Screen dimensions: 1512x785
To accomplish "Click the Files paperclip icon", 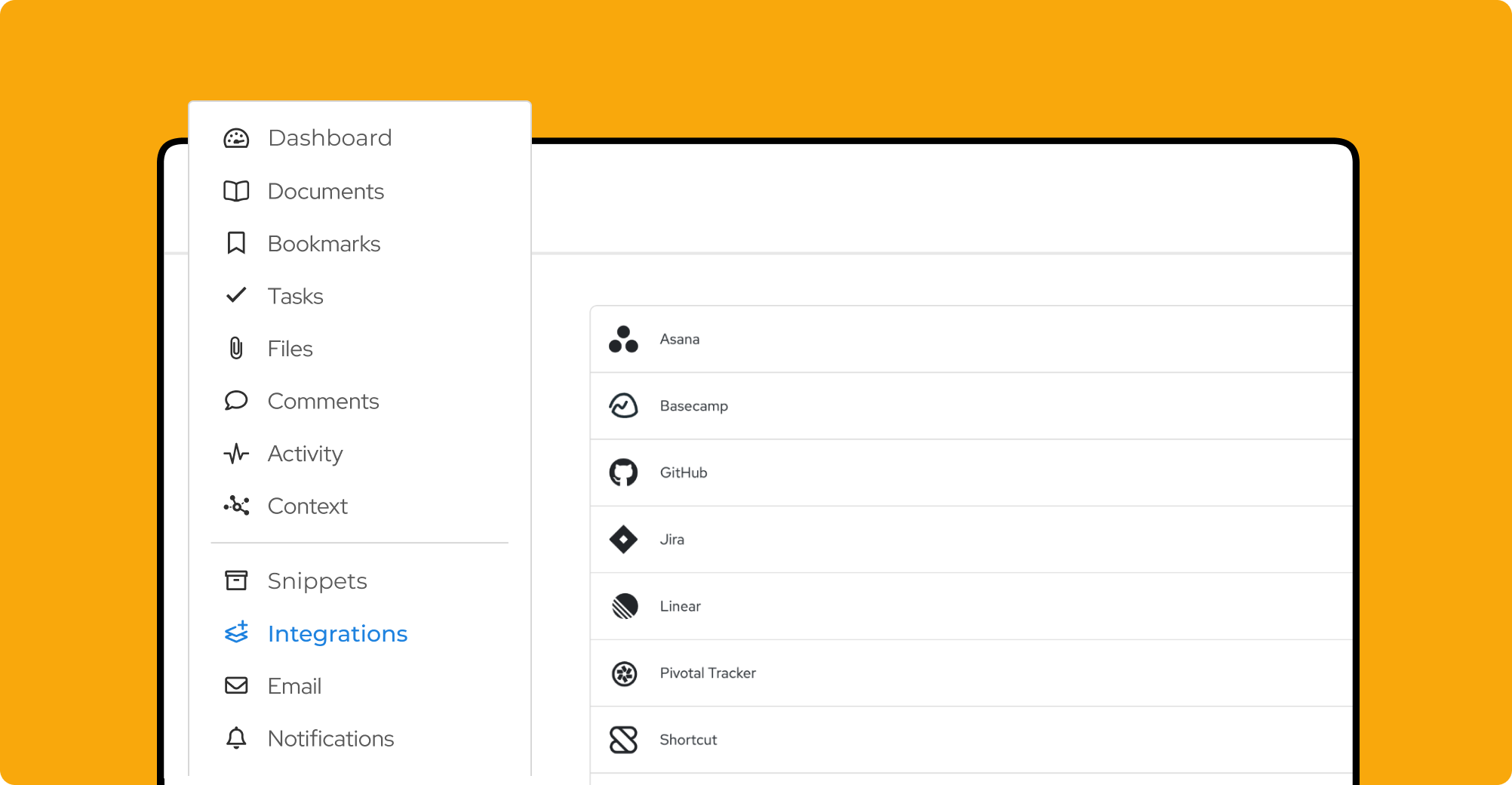I will pyautogui.click(x=236, y=348).
